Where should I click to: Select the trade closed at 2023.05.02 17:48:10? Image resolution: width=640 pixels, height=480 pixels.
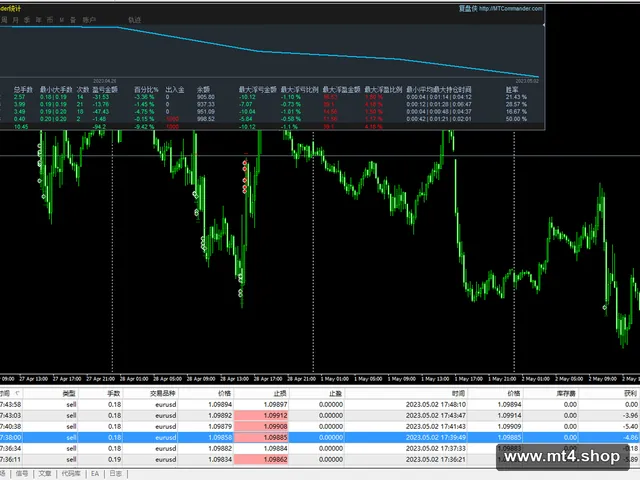point(320,404)
